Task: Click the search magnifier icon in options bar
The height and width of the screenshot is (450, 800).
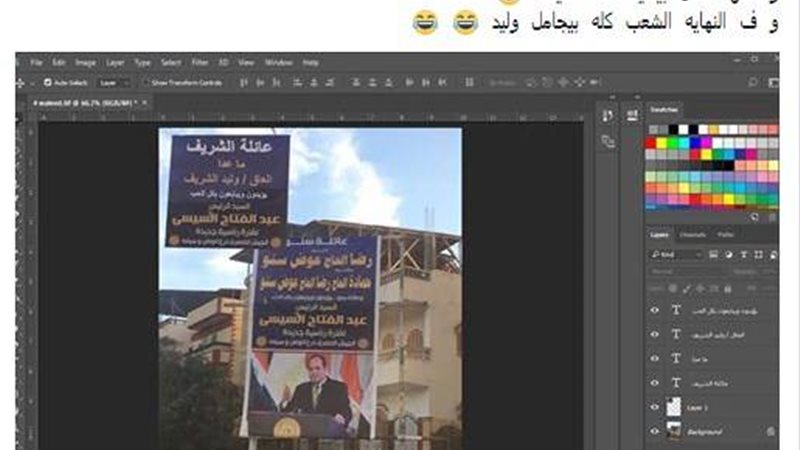Action: 753,82
